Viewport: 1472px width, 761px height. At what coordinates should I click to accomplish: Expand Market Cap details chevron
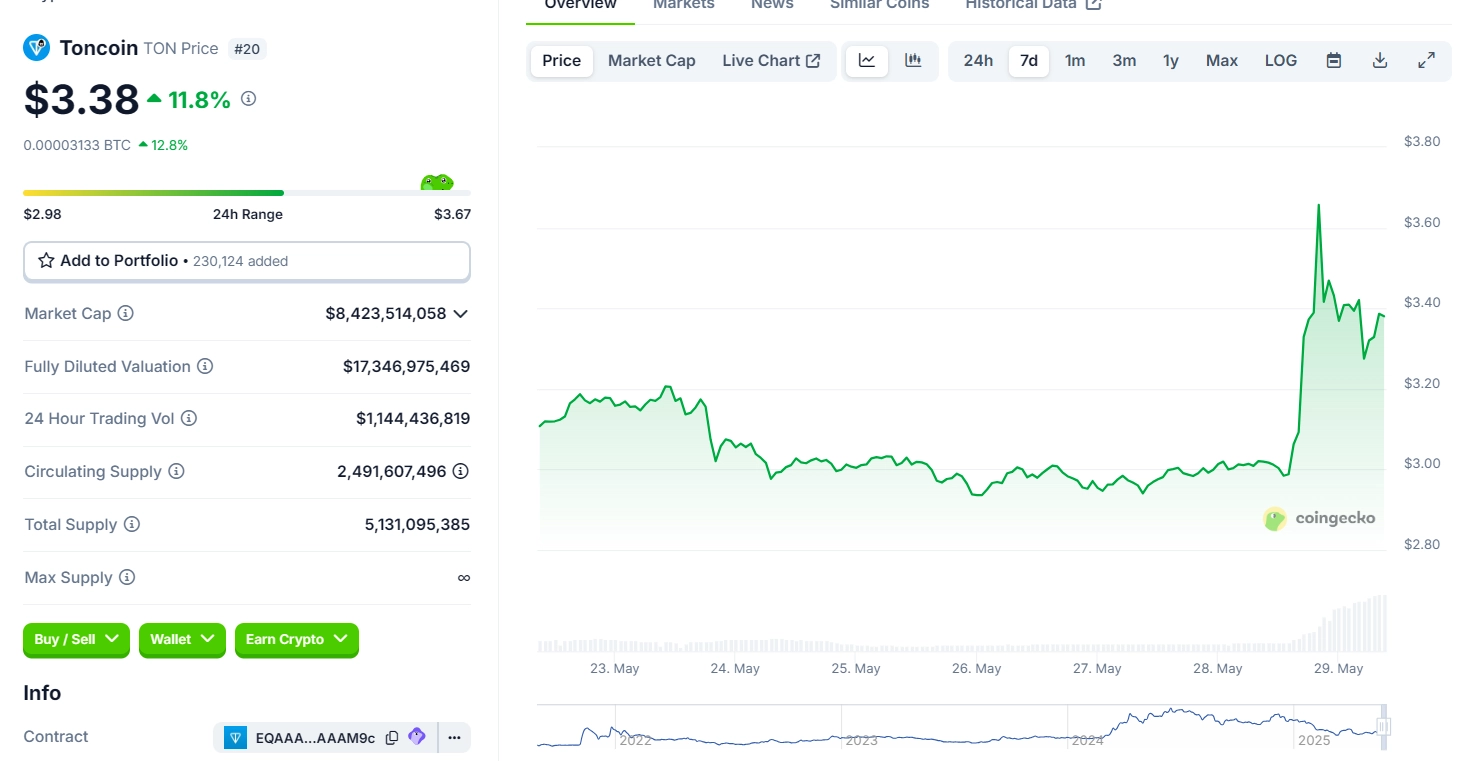[x=461, y=314]
